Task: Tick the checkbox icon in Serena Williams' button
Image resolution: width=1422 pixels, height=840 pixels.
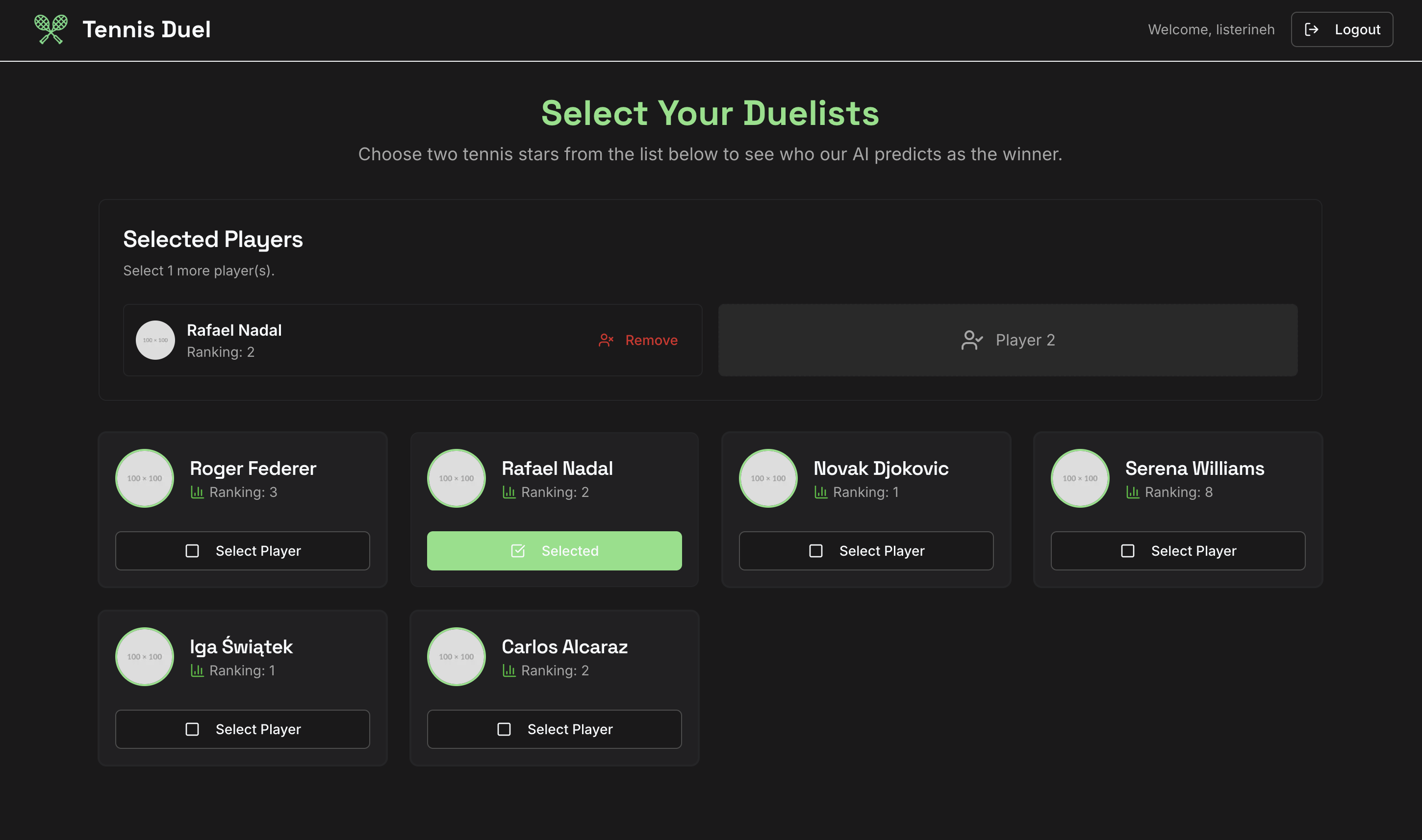Action: pos(1127,551)
